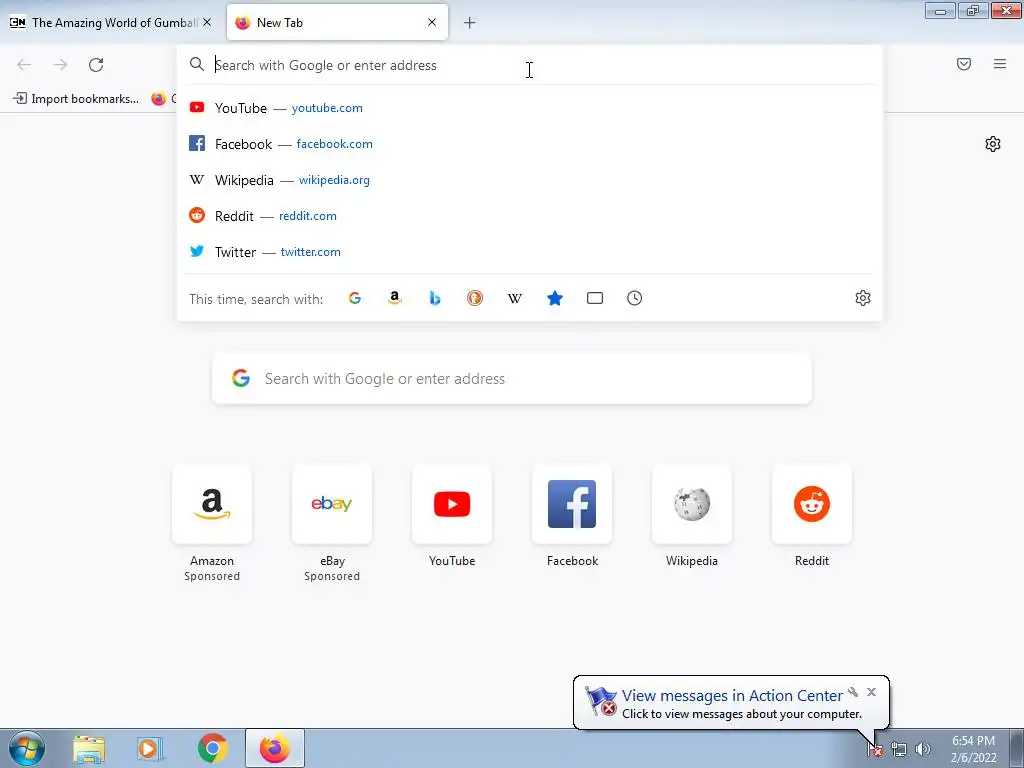Image resolution: width=1024 pixels, height=768 pixels.
Task: Choose YouTube suggestion youtube.com
Action: (529, 108)
